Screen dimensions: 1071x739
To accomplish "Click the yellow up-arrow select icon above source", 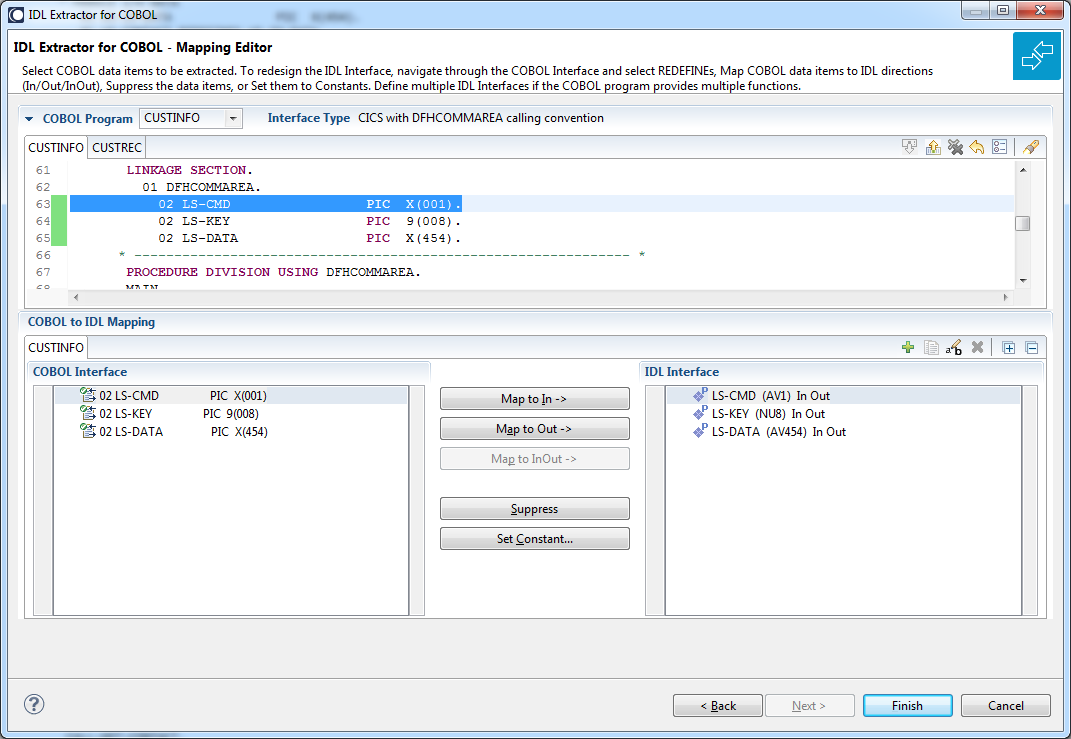I will (933, 147).
